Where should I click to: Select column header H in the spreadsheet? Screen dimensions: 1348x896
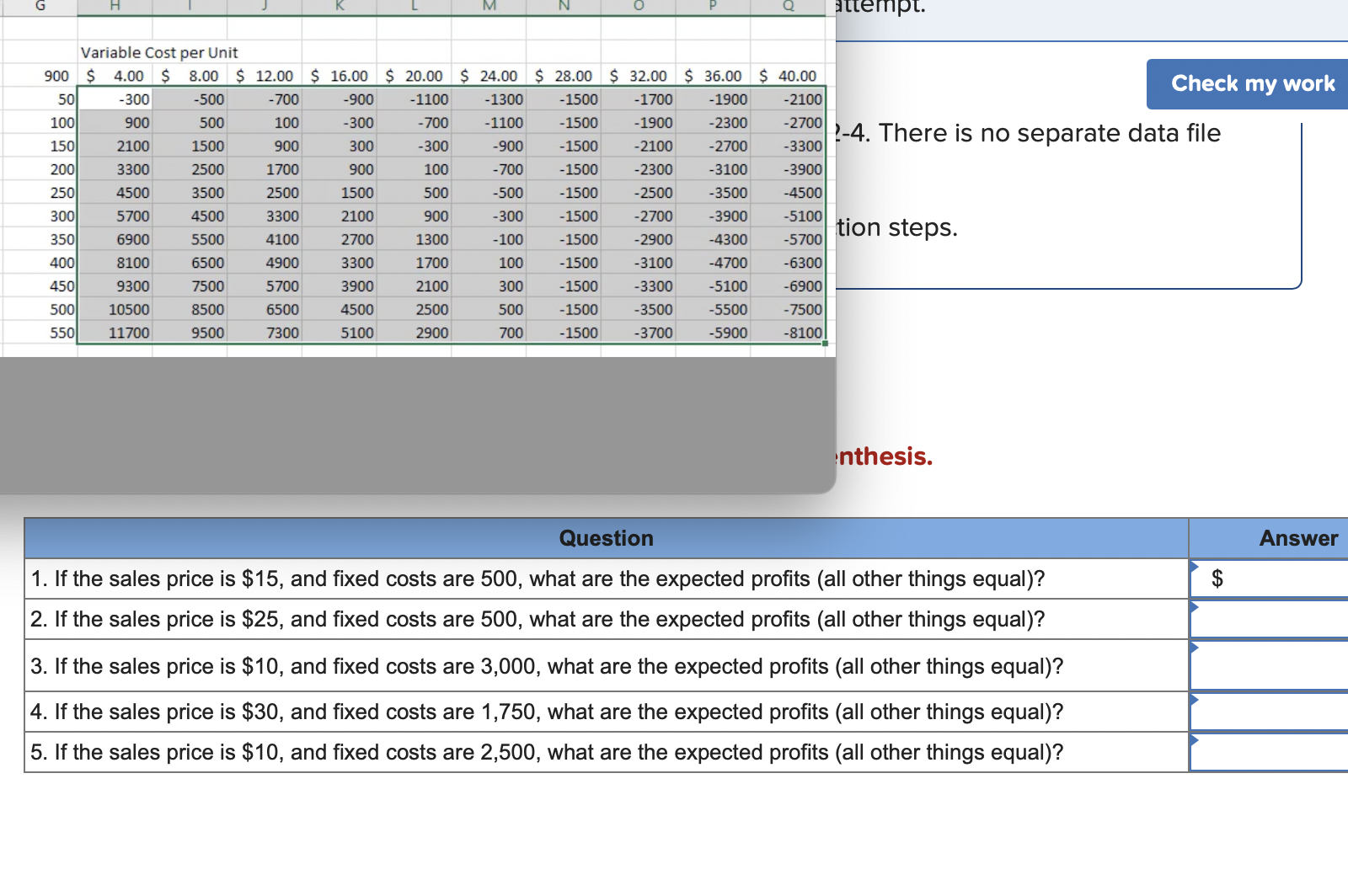[115, 6]
